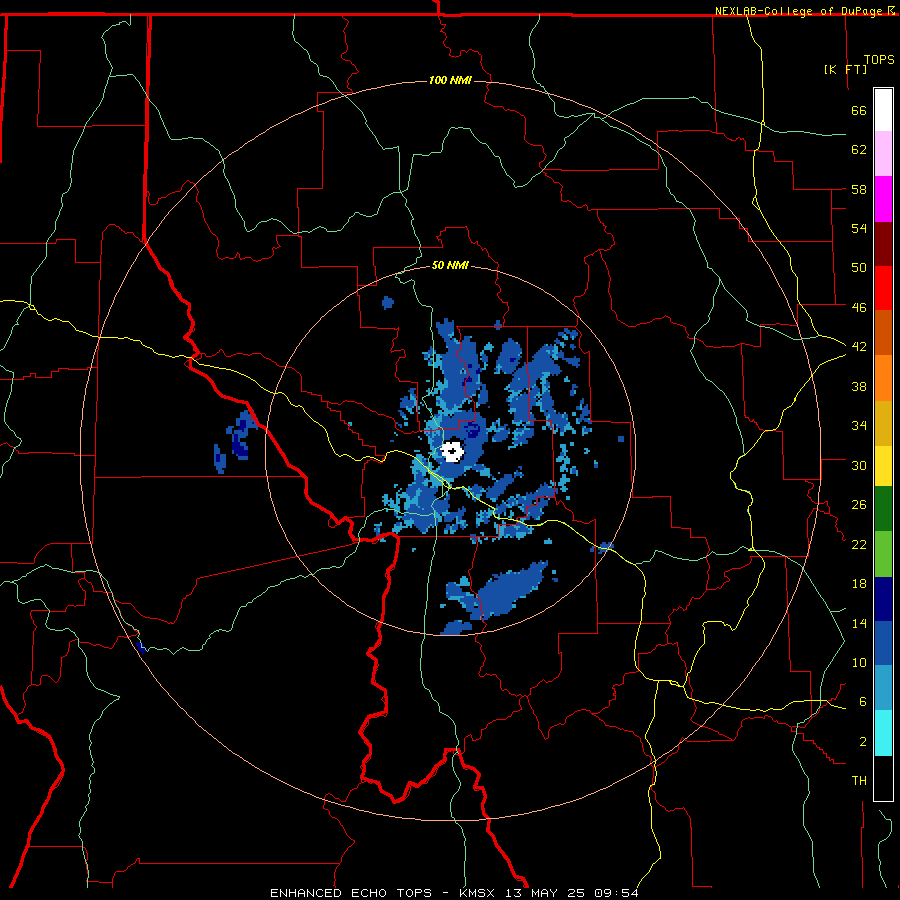This screenshot has width=900, height=900.
Task: Click legend value 30
Action: (859, 465)
